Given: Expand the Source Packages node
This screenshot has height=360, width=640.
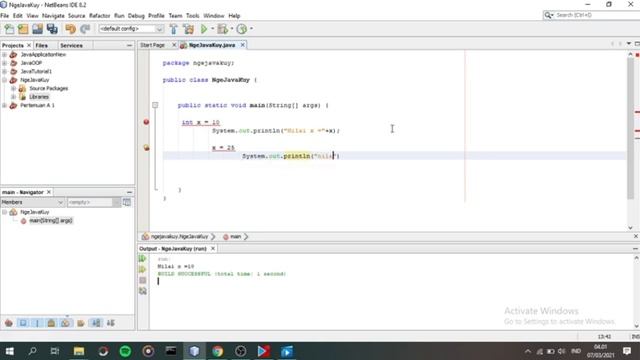Looking at the screenshot, I should 13,88.
